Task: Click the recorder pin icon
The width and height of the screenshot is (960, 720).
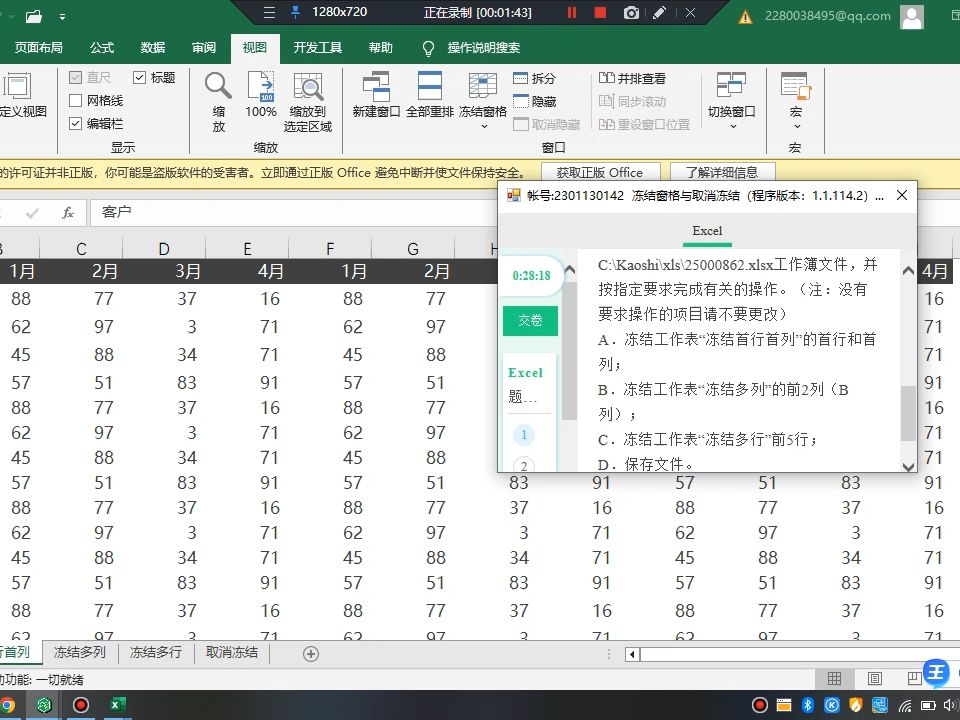Action: click(x=296, y=12)
